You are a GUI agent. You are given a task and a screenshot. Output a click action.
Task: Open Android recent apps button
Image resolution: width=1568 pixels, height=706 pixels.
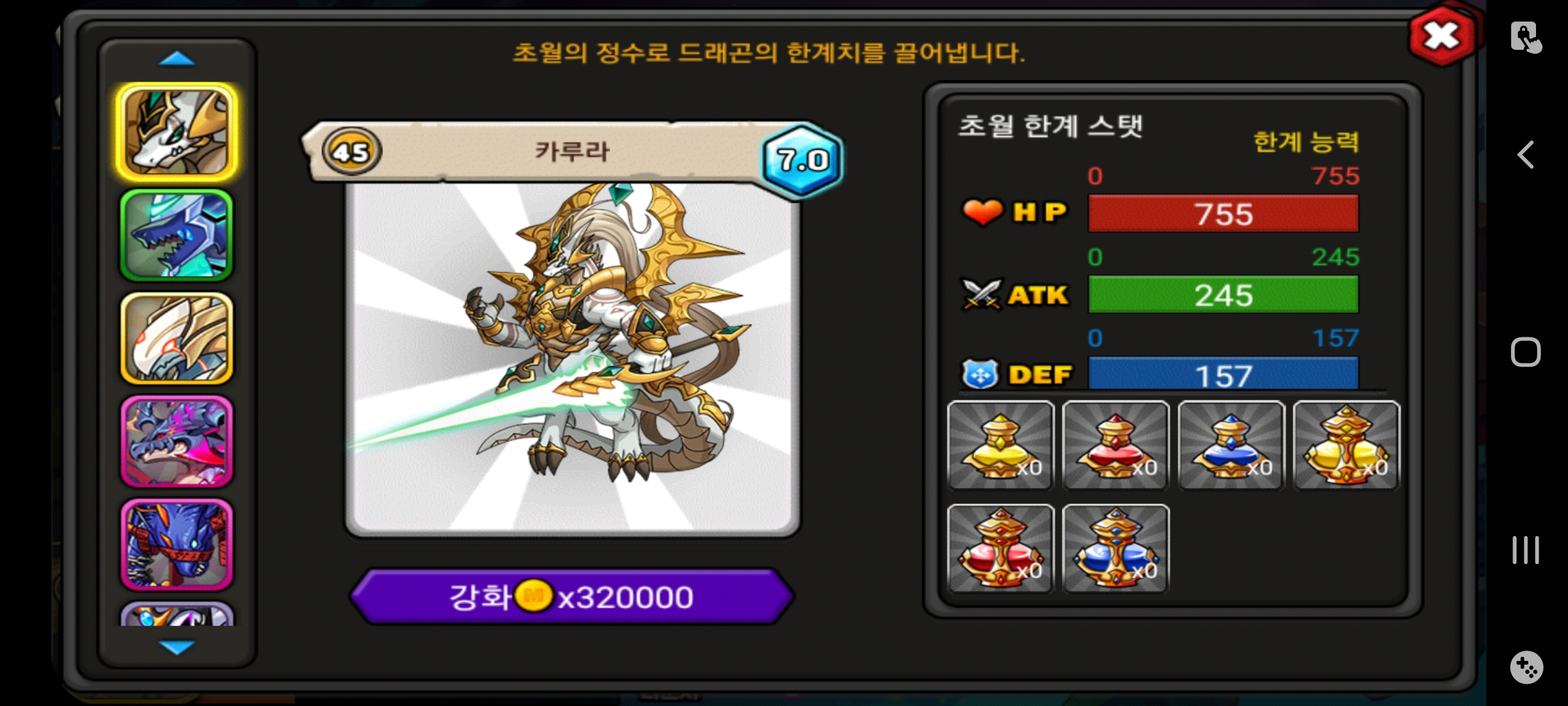click(1526, 550)
